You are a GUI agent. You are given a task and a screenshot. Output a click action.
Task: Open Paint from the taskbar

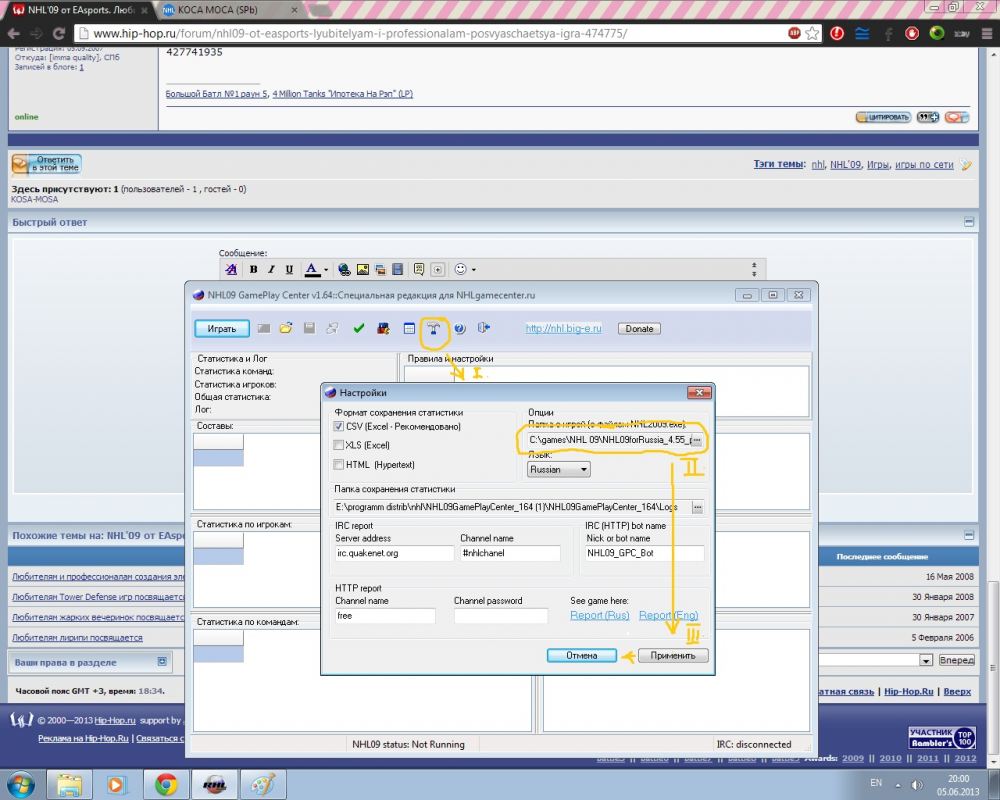click(262, 784)
